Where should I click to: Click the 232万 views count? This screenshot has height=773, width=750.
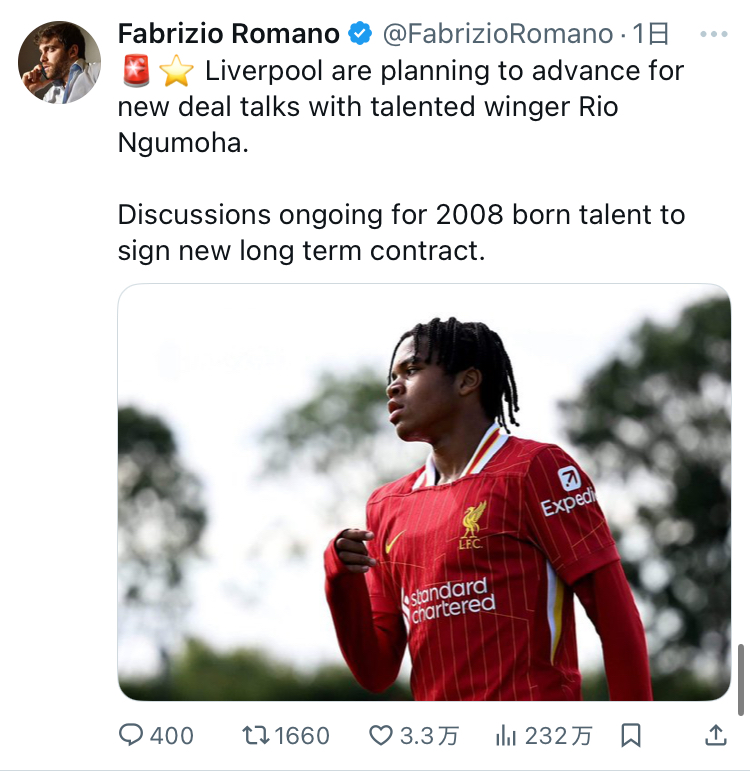tap(558, 736)
